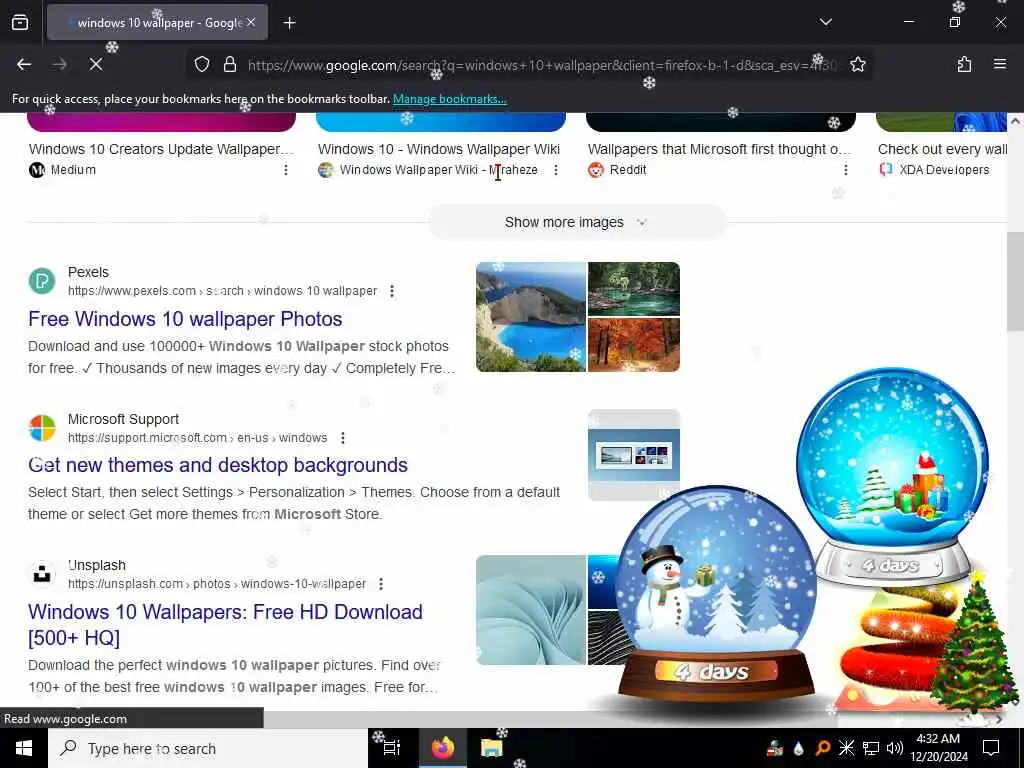1024x768 pixels.
Task: Open a new tab with the plus button
Action: [289, 23]
